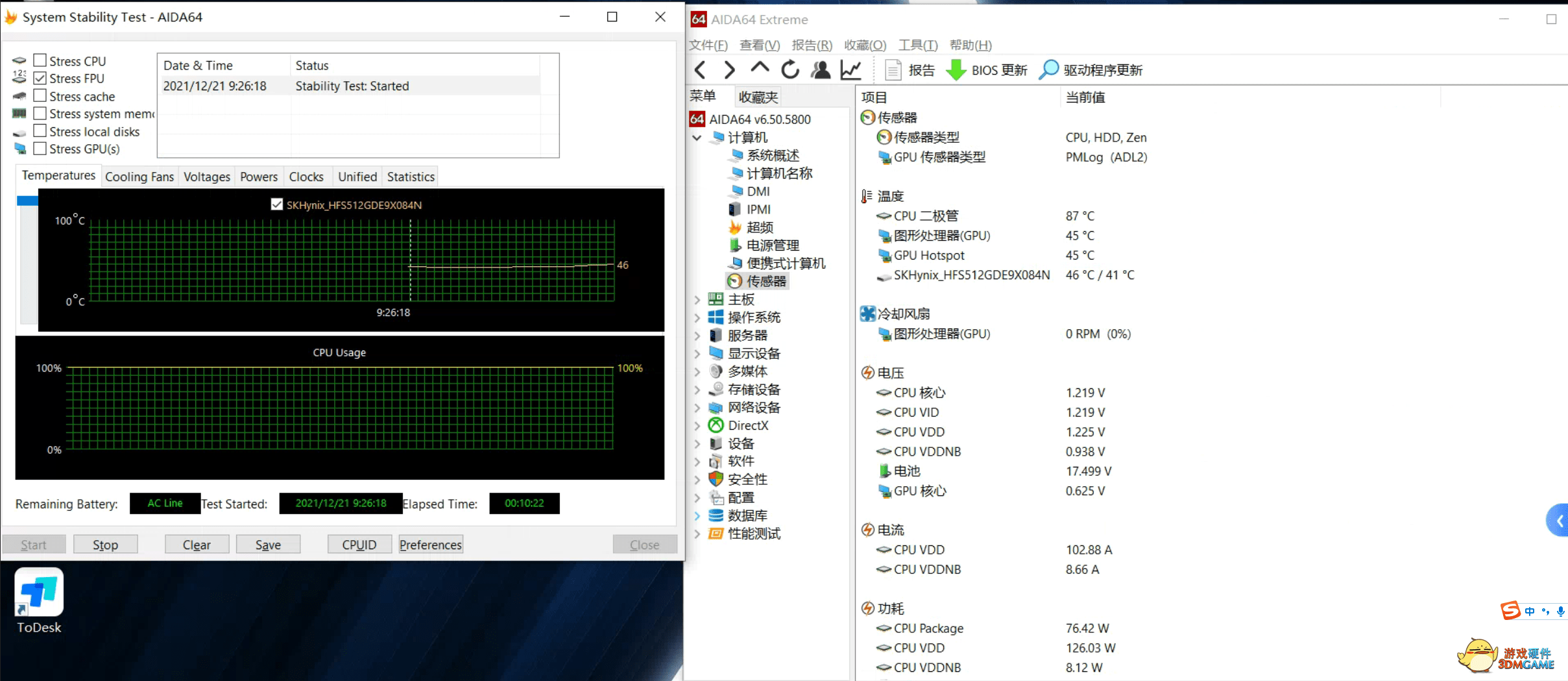Open Preferences button
This screenshot has width=1568, height=681.
point(431,545)
